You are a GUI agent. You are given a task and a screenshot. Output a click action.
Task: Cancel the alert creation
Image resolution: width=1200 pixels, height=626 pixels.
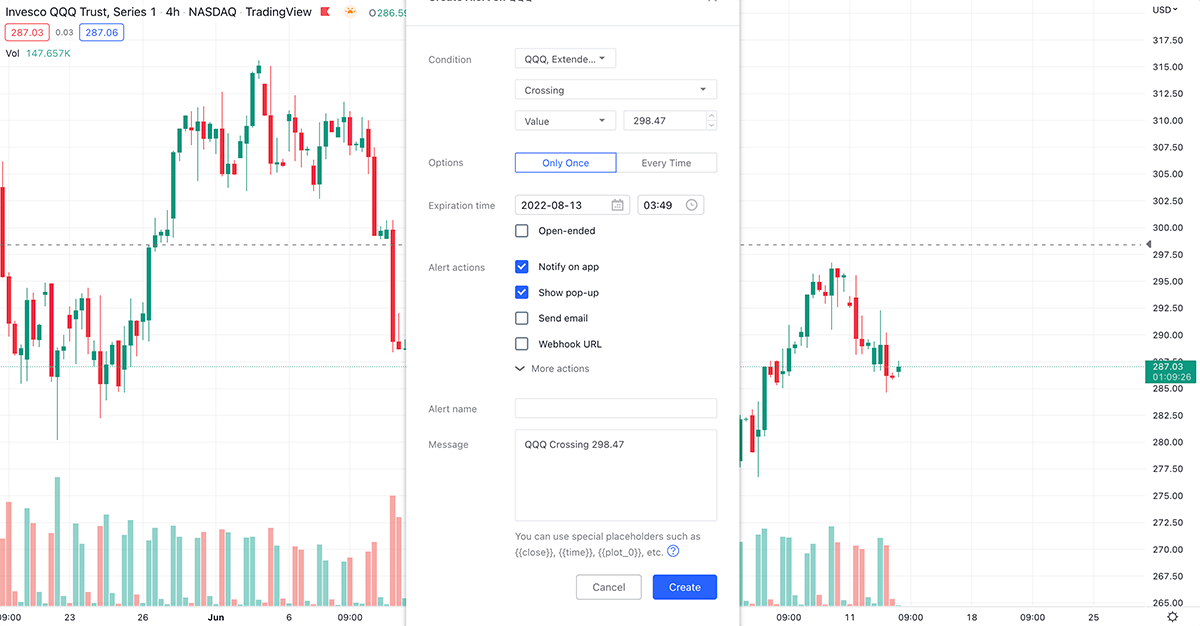[x=608, y=587]
